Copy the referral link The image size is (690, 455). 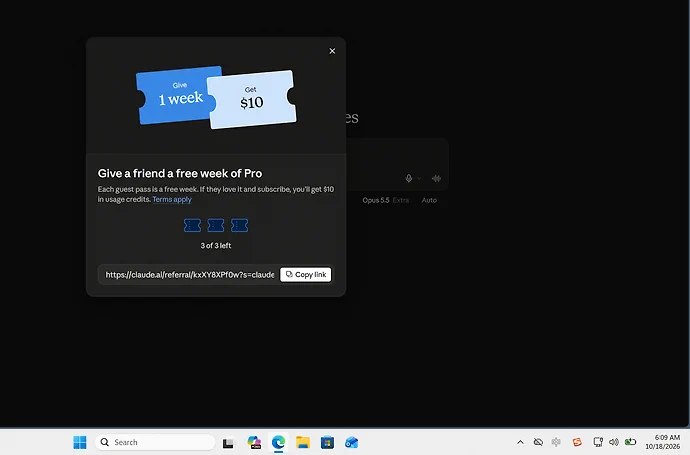click(306, 275)
